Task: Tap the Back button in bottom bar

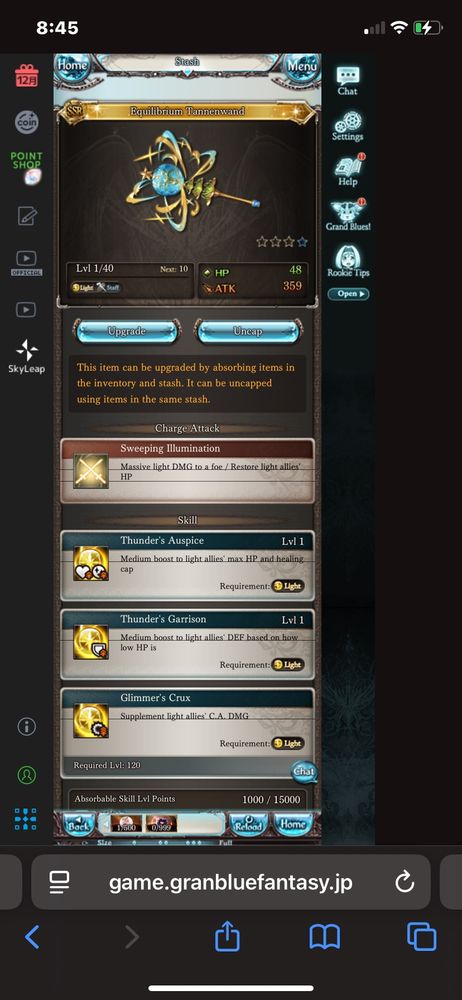Action: [78, 825]
